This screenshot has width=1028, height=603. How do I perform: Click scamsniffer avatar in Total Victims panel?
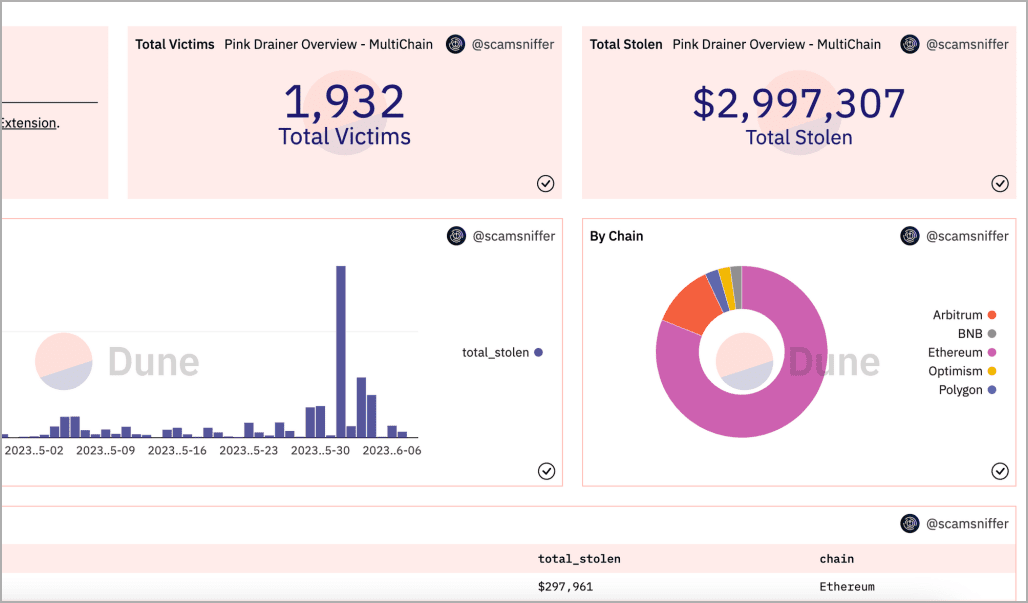click(x=456, y=44)
